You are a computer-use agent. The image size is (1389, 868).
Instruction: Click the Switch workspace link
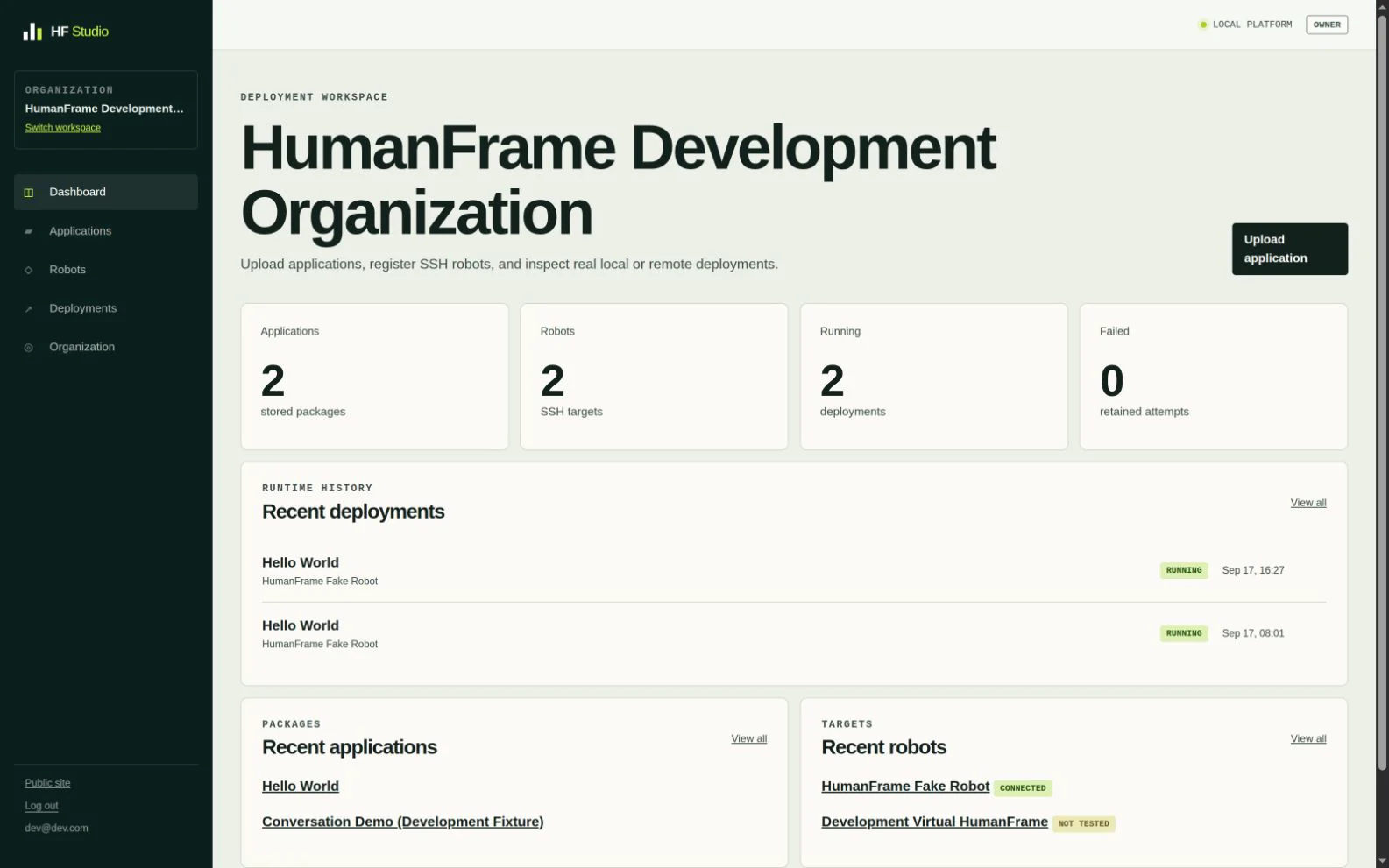[x=63, y=128]
